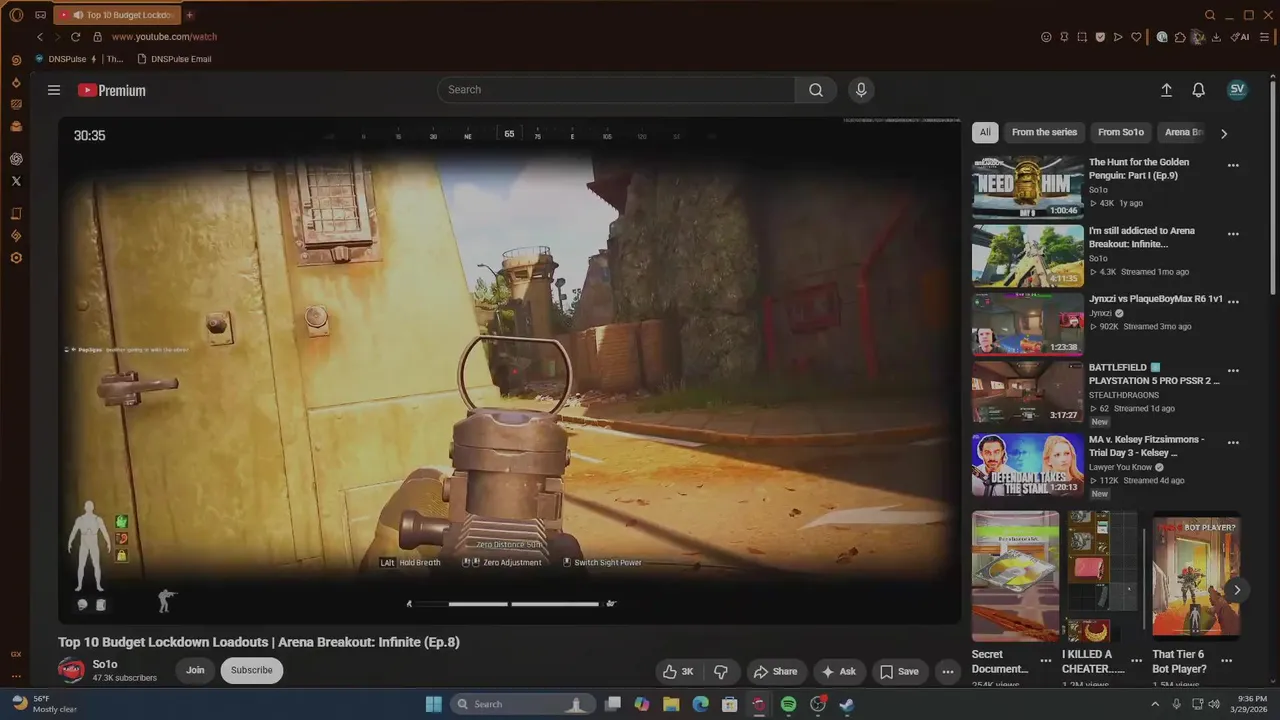Open File Explorer from the taskbar
This screenshot has width=1280, height=720.
pos(671,704)
